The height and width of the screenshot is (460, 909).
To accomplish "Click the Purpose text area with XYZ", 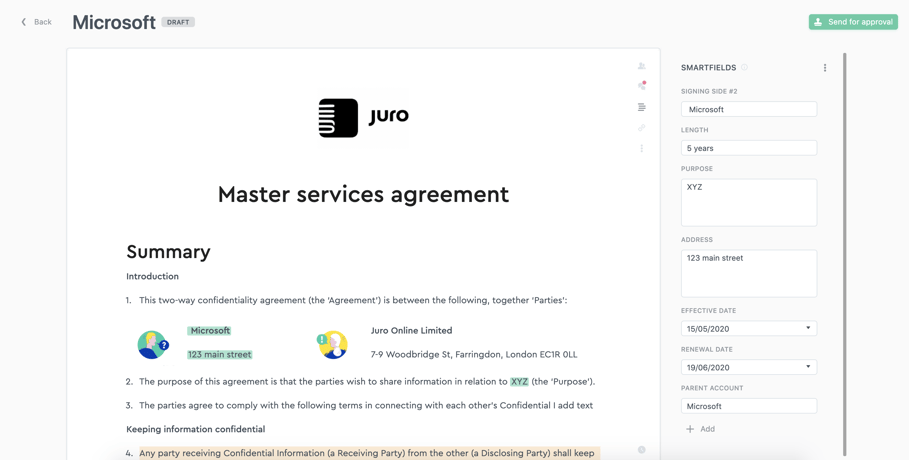I will click(x=749, y=202).
